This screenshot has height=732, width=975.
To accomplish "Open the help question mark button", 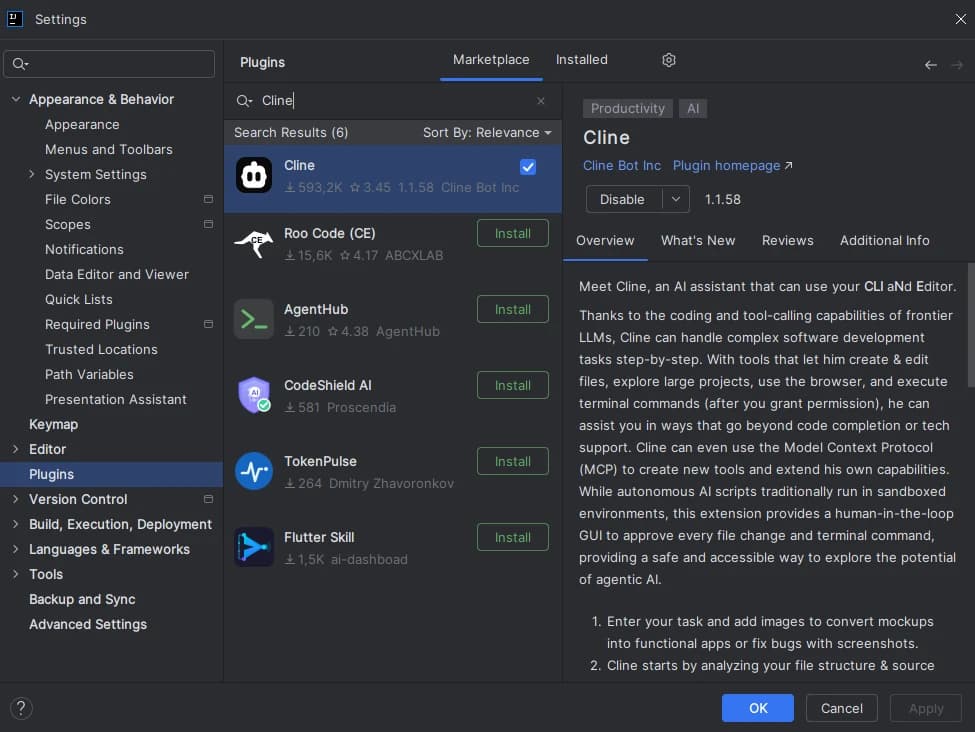I will click(x=21, y=708).
